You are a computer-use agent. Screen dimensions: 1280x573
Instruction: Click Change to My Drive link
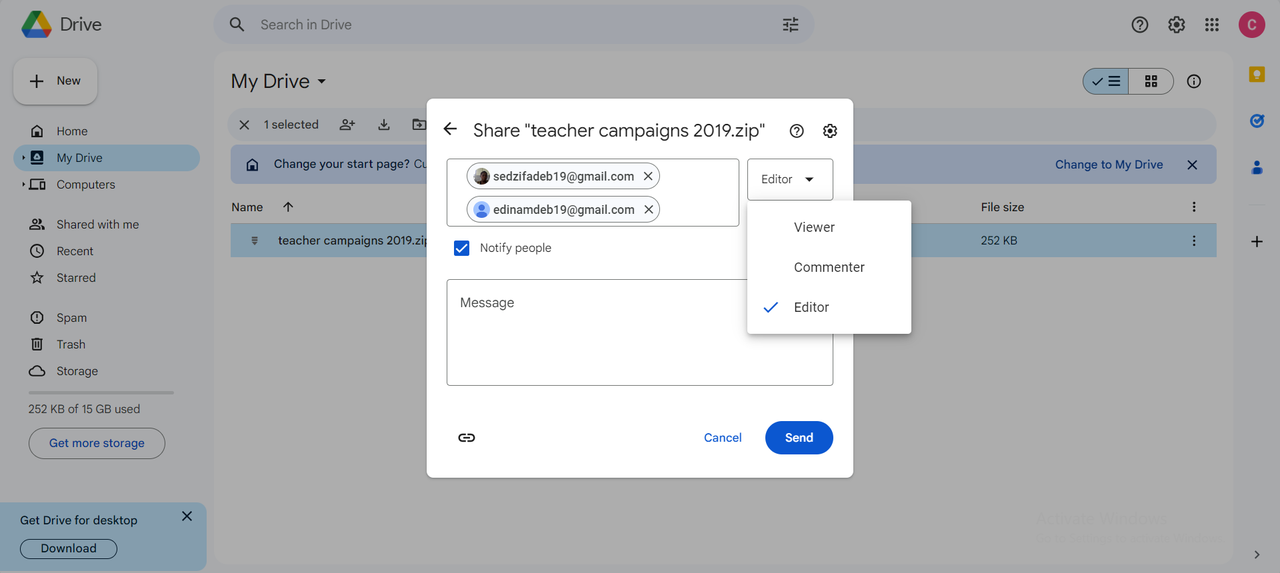[1109, 165]
